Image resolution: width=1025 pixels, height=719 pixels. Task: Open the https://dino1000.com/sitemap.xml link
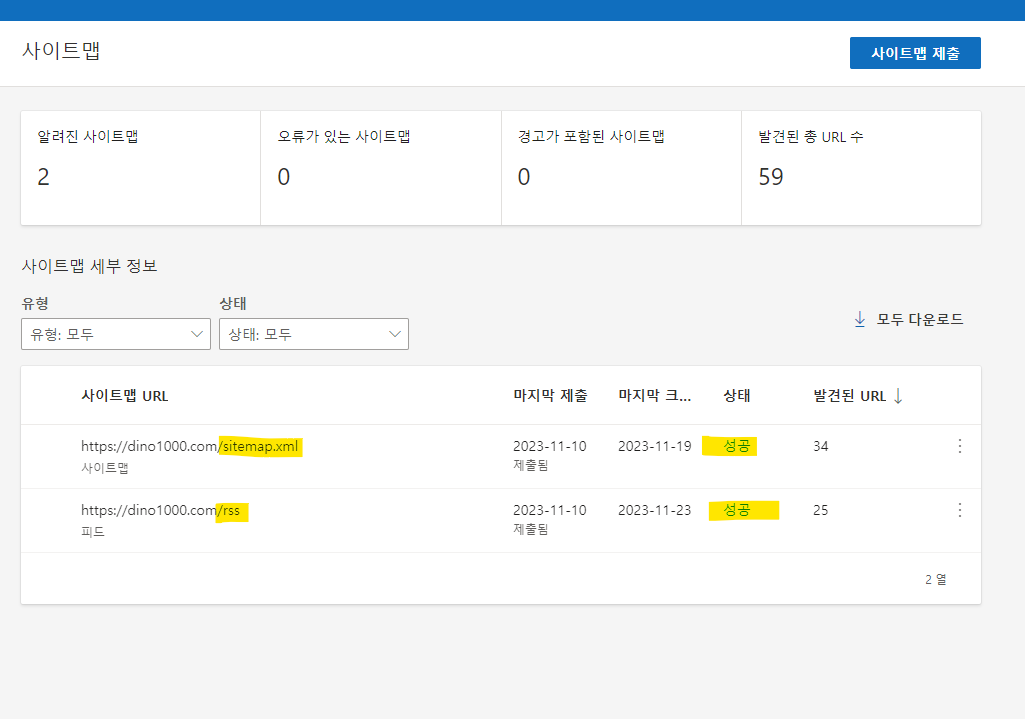tap(190, 446)
